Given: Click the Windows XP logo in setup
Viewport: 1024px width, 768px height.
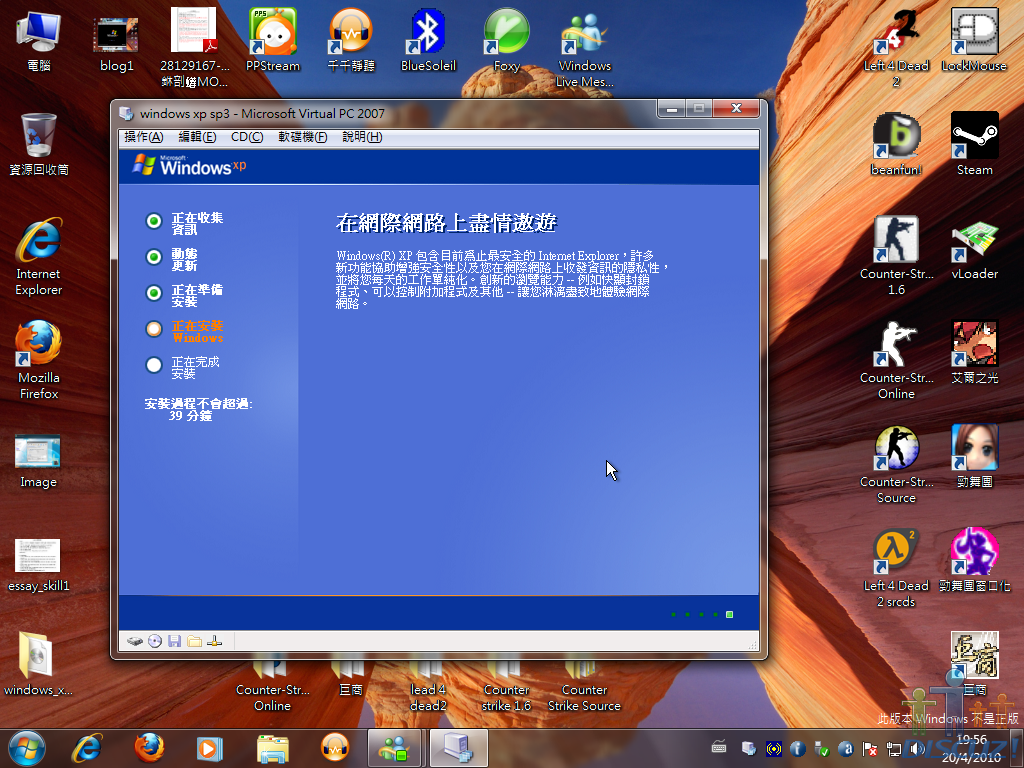Looking at the screenshot, I should pos(189,165).
